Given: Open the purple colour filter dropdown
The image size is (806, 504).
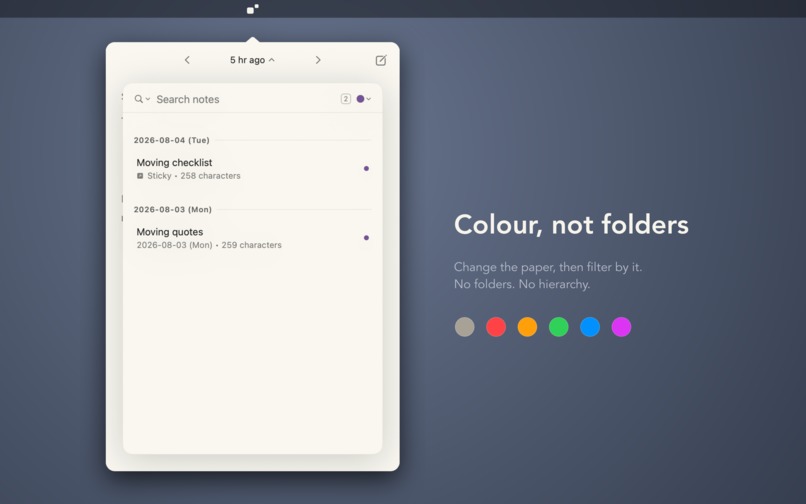Looking at the screenshot, I should [x=363, y=99].
